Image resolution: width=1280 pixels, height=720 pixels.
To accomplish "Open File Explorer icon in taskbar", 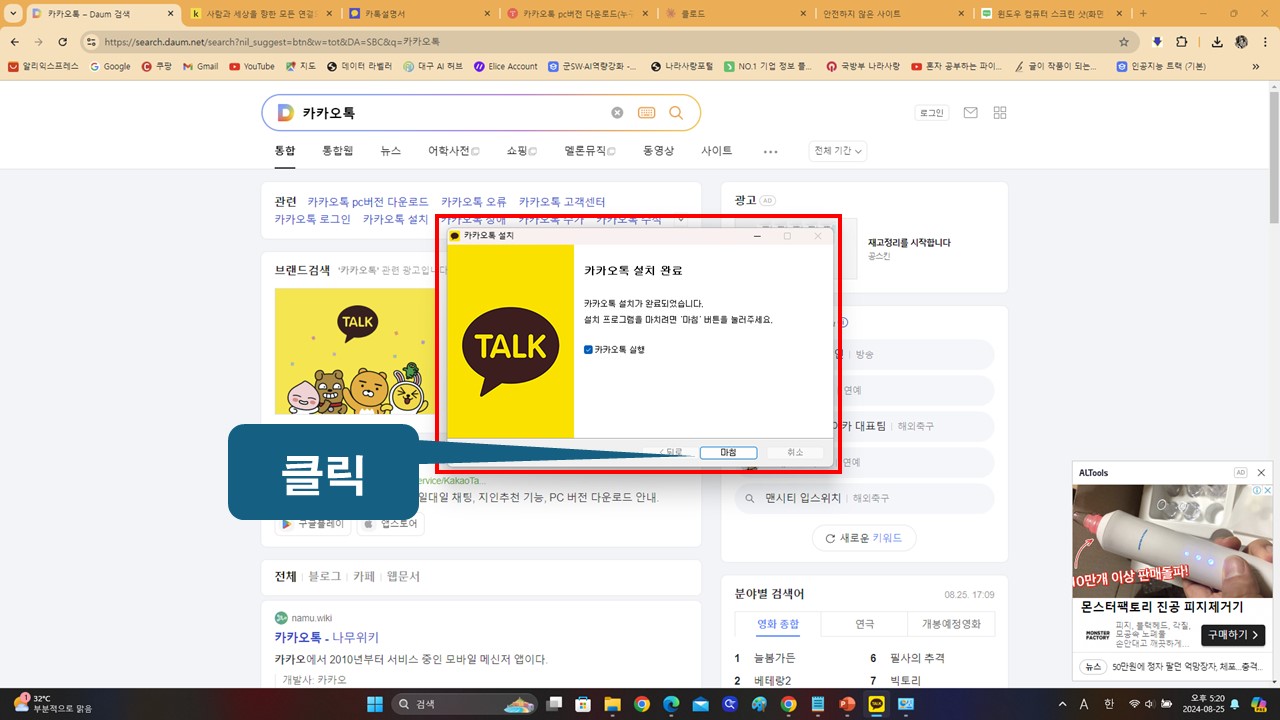I will 612,704.
